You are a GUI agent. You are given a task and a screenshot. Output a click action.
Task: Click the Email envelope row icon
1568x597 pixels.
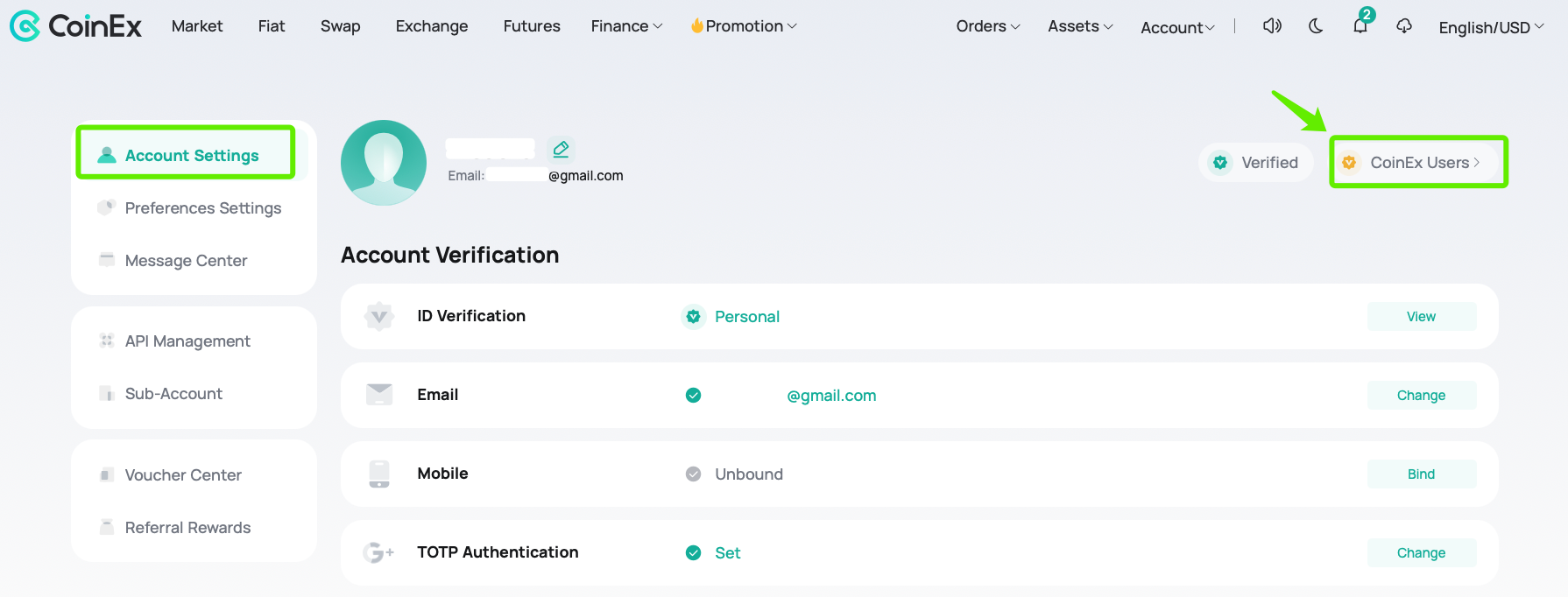click(379, 395)
